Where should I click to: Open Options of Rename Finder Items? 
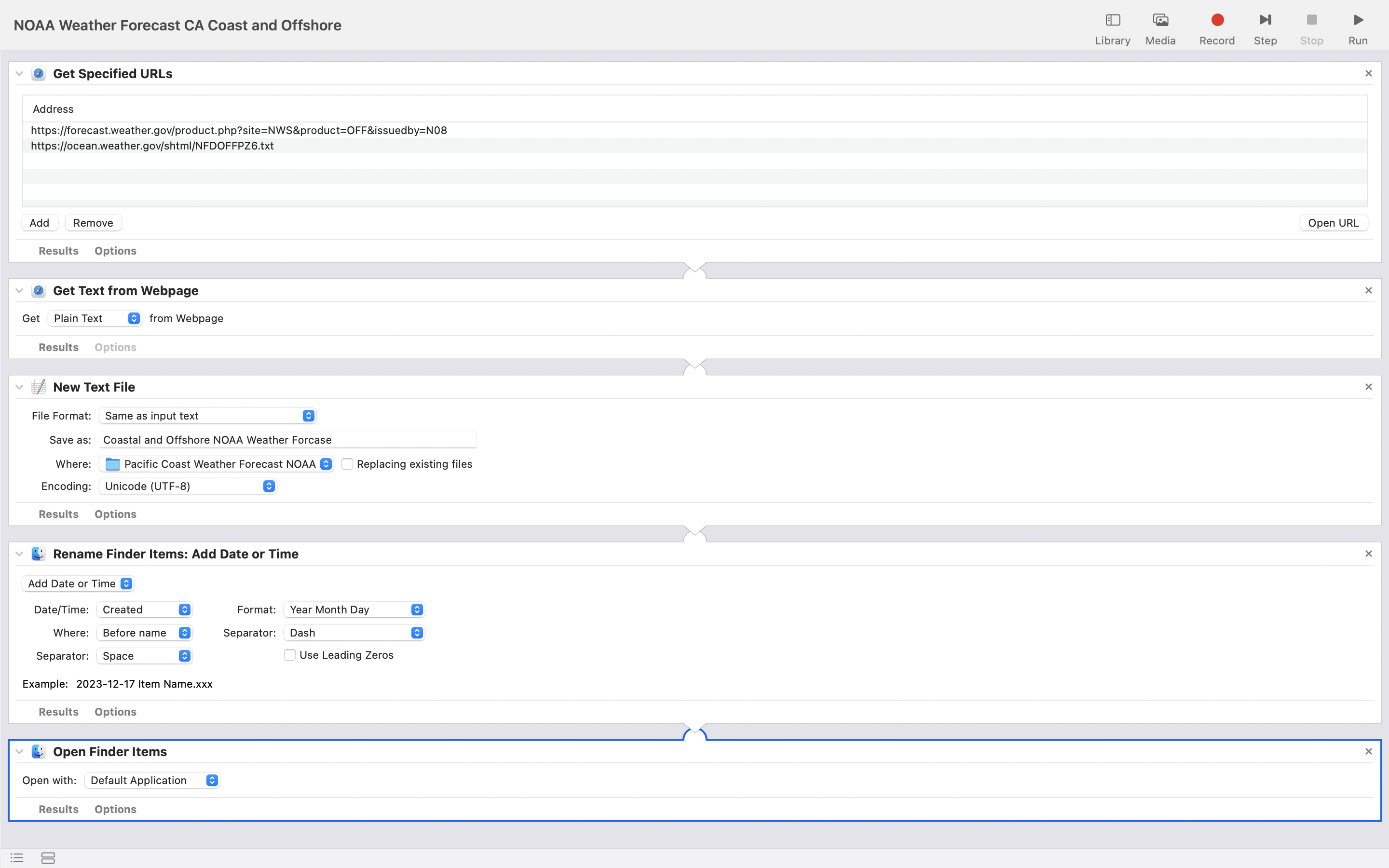[x=115, y=712]
